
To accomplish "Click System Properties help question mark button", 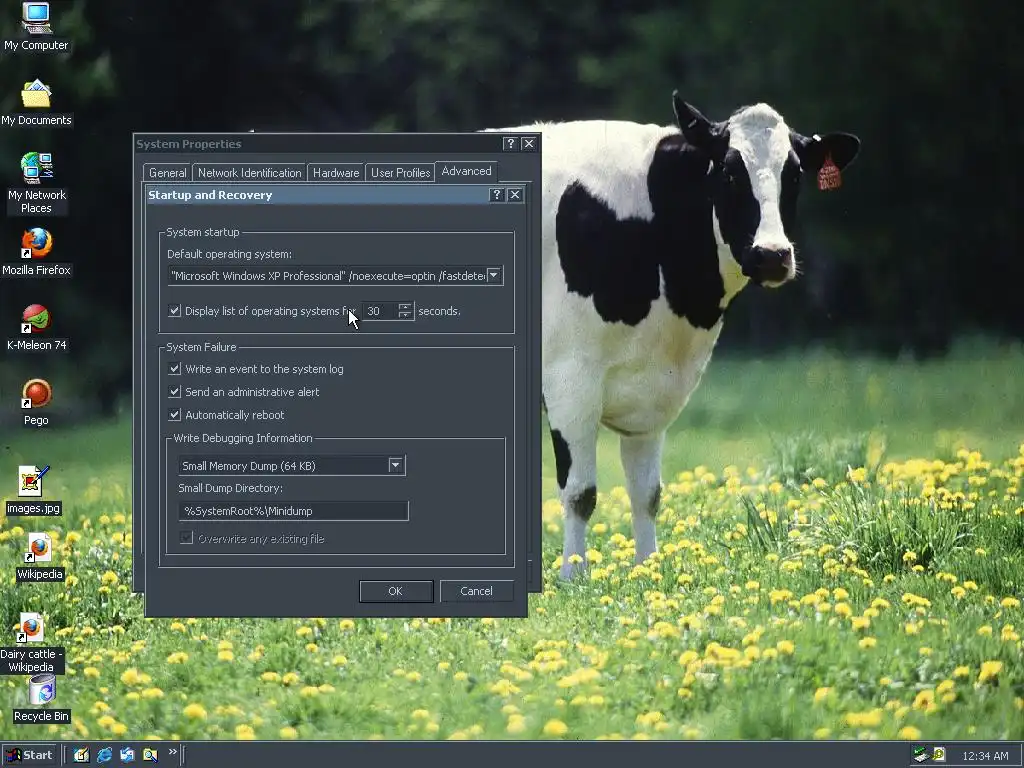I will [x=510, y=144].
